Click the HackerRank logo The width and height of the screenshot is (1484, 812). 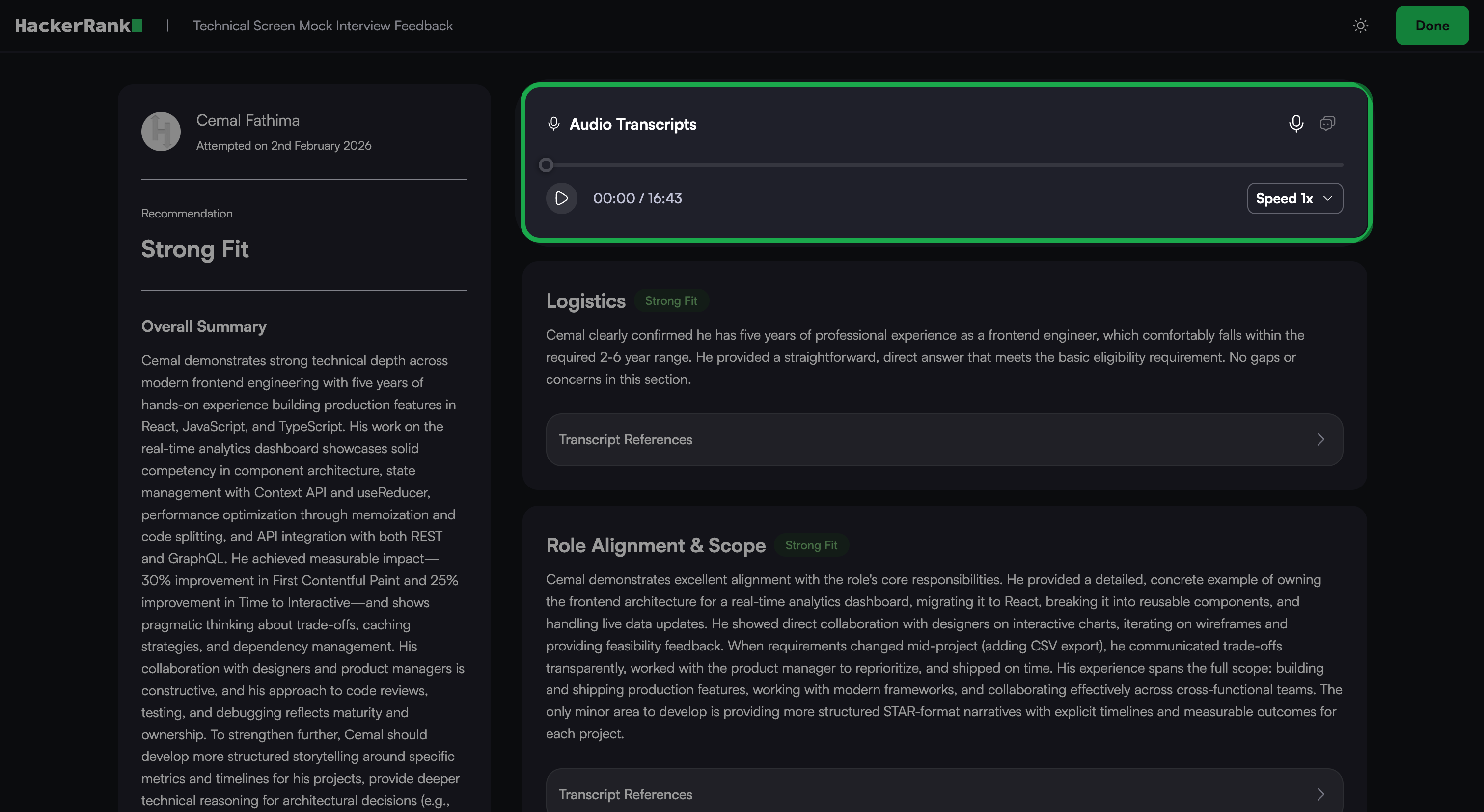pyautogui.click(x=79, y=26)
